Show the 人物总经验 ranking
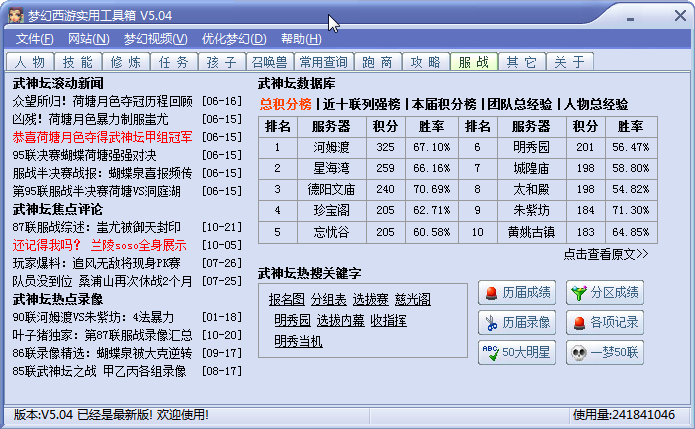 pos(596,104)
